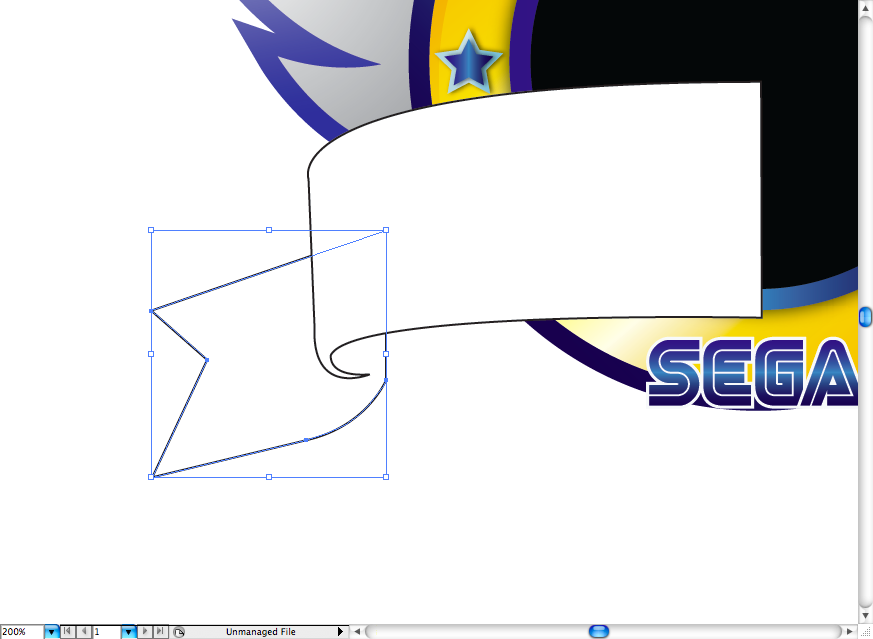This screenshot has width=873, height=639.
Task: Click the SEGA logo text artwork
Action: point(753,373)
